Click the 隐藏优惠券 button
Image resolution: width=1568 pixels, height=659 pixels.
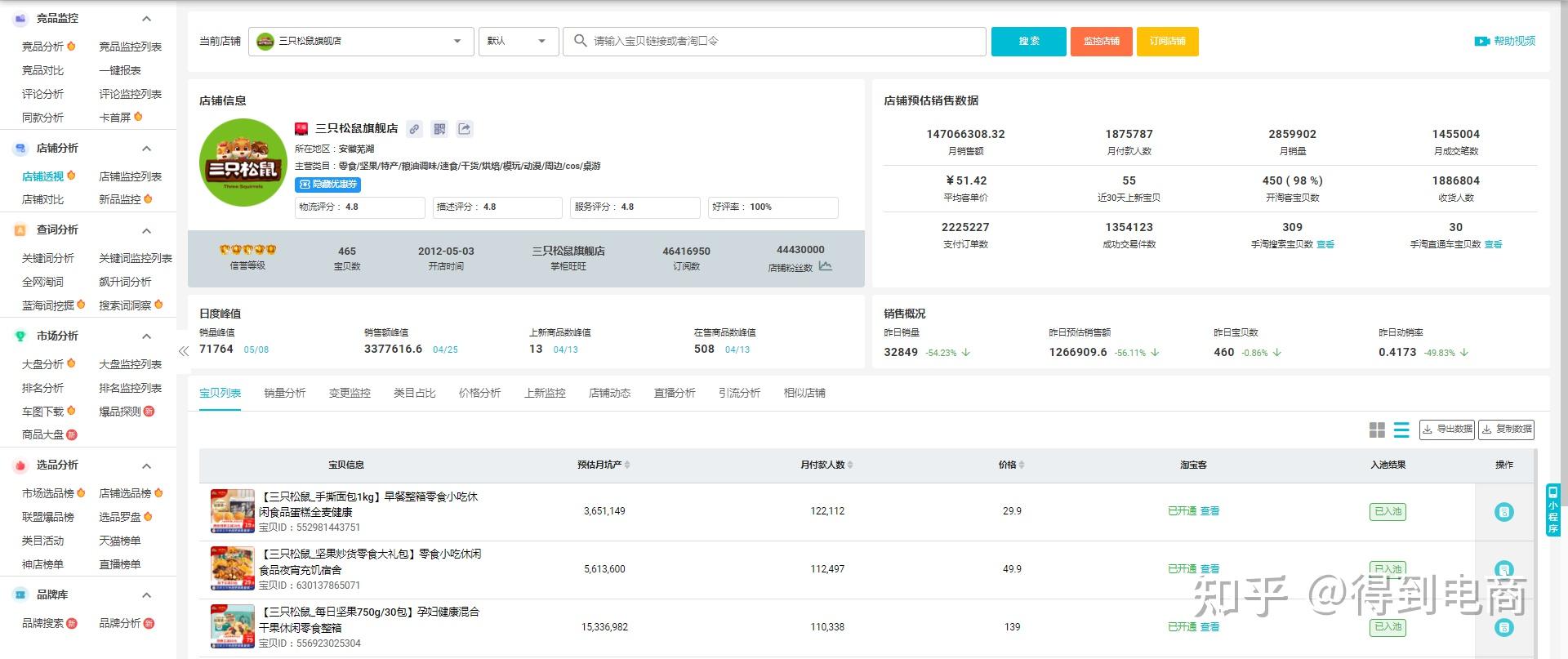click(327, 185)
